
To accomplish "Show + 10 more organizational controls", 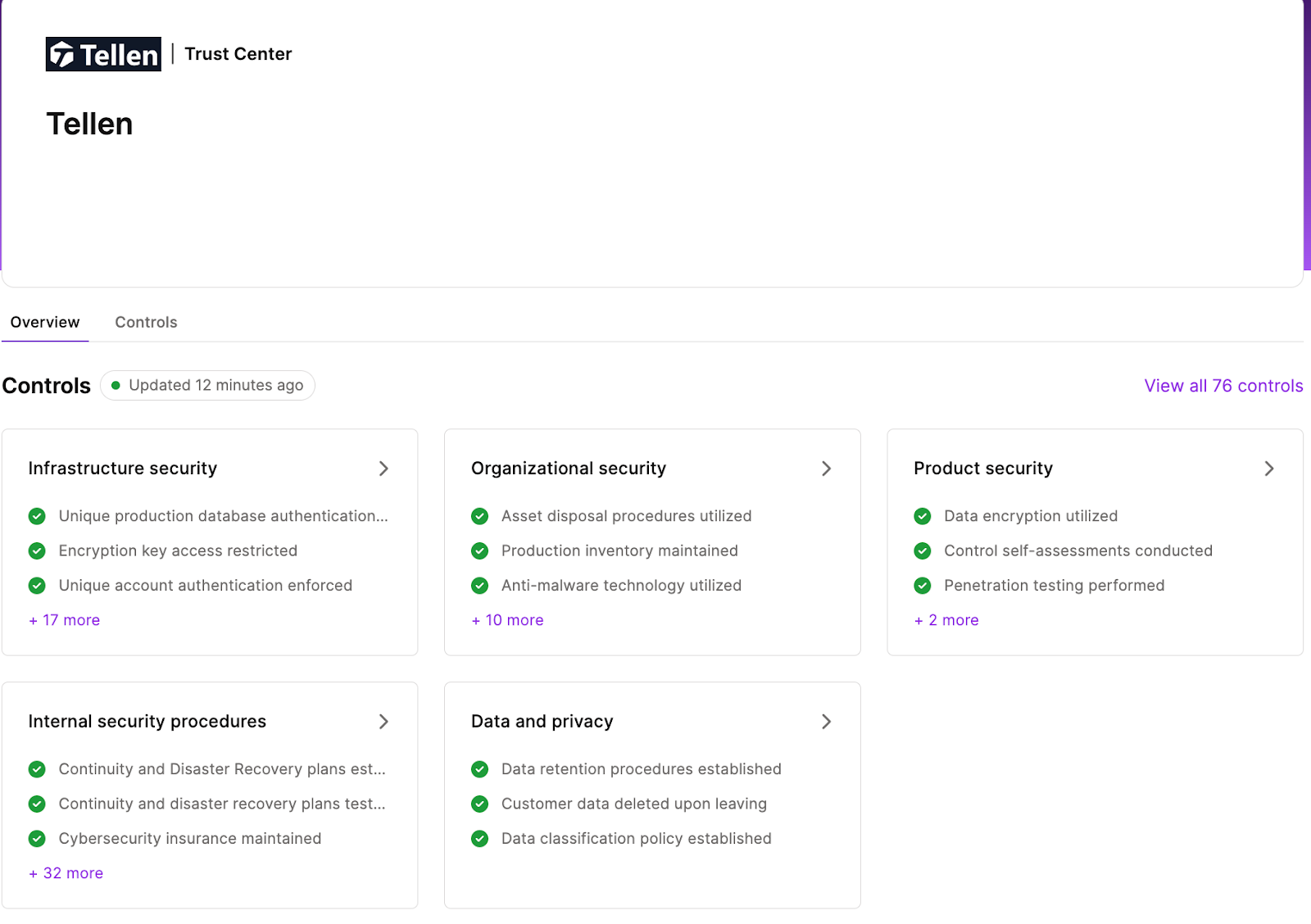I will click(507, 620).
